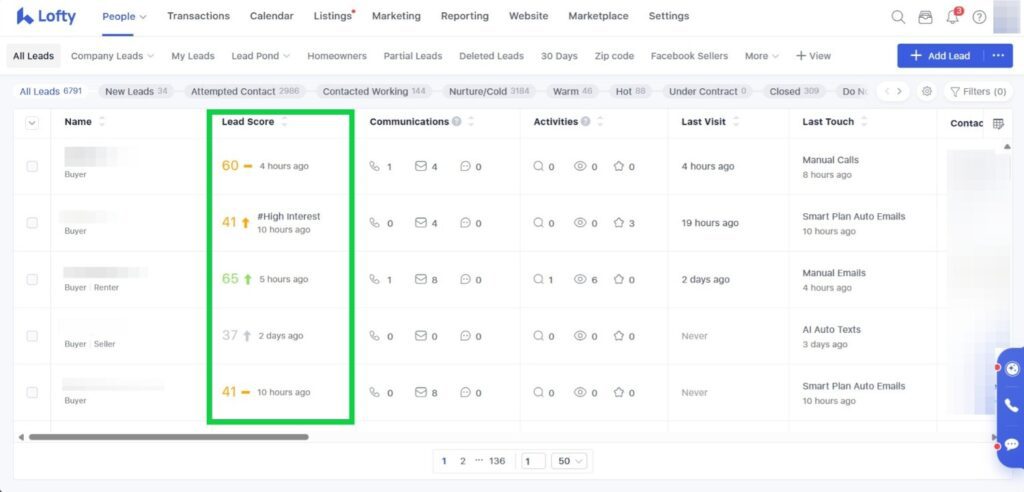
Task: Click phone call icon in score 60 row
Action: point(374,167)
